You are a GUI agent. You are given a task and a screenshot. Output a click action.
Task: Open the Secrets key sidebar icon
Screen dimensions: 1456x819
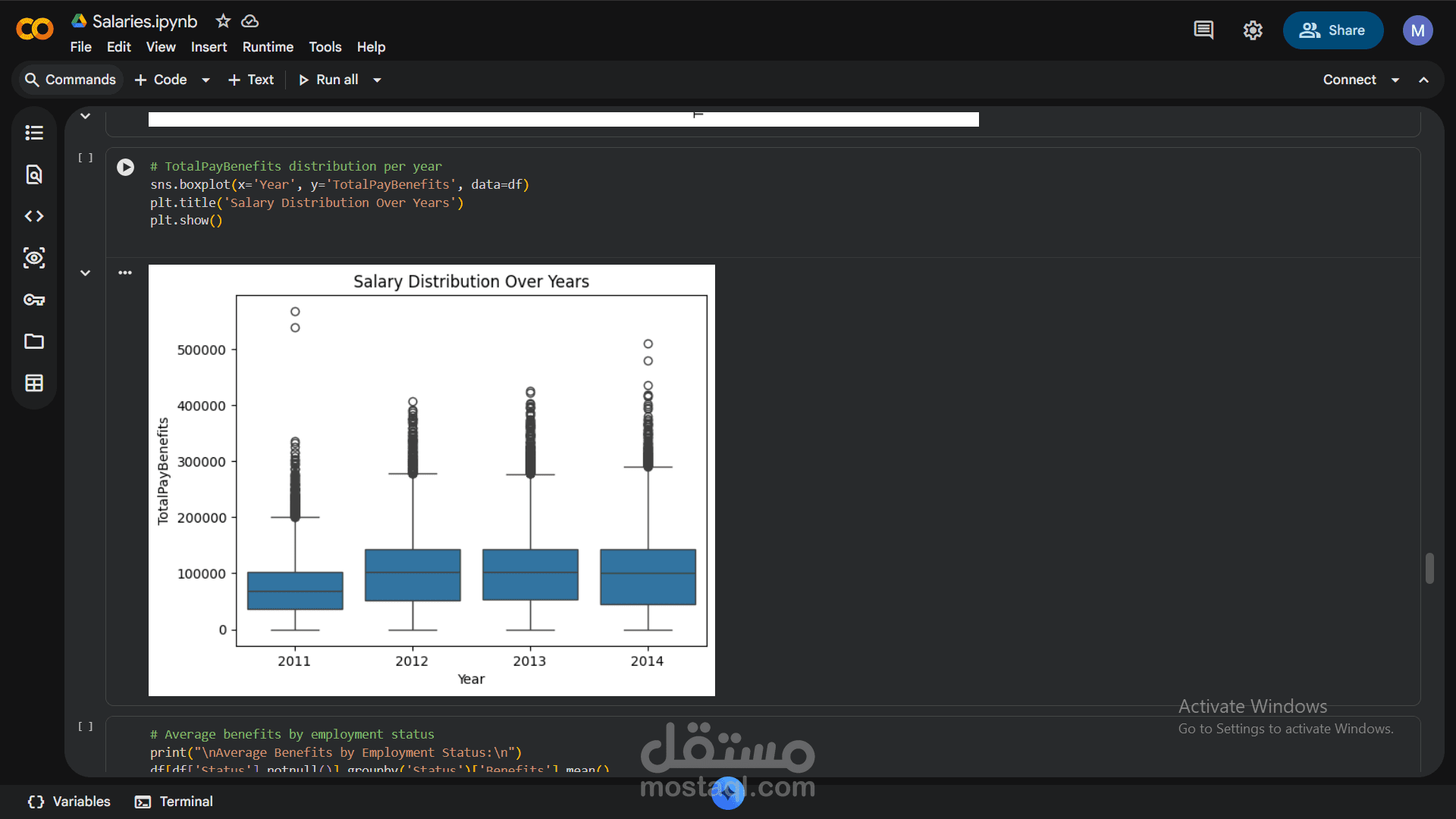pyautogui.click(x=34, y=300)
